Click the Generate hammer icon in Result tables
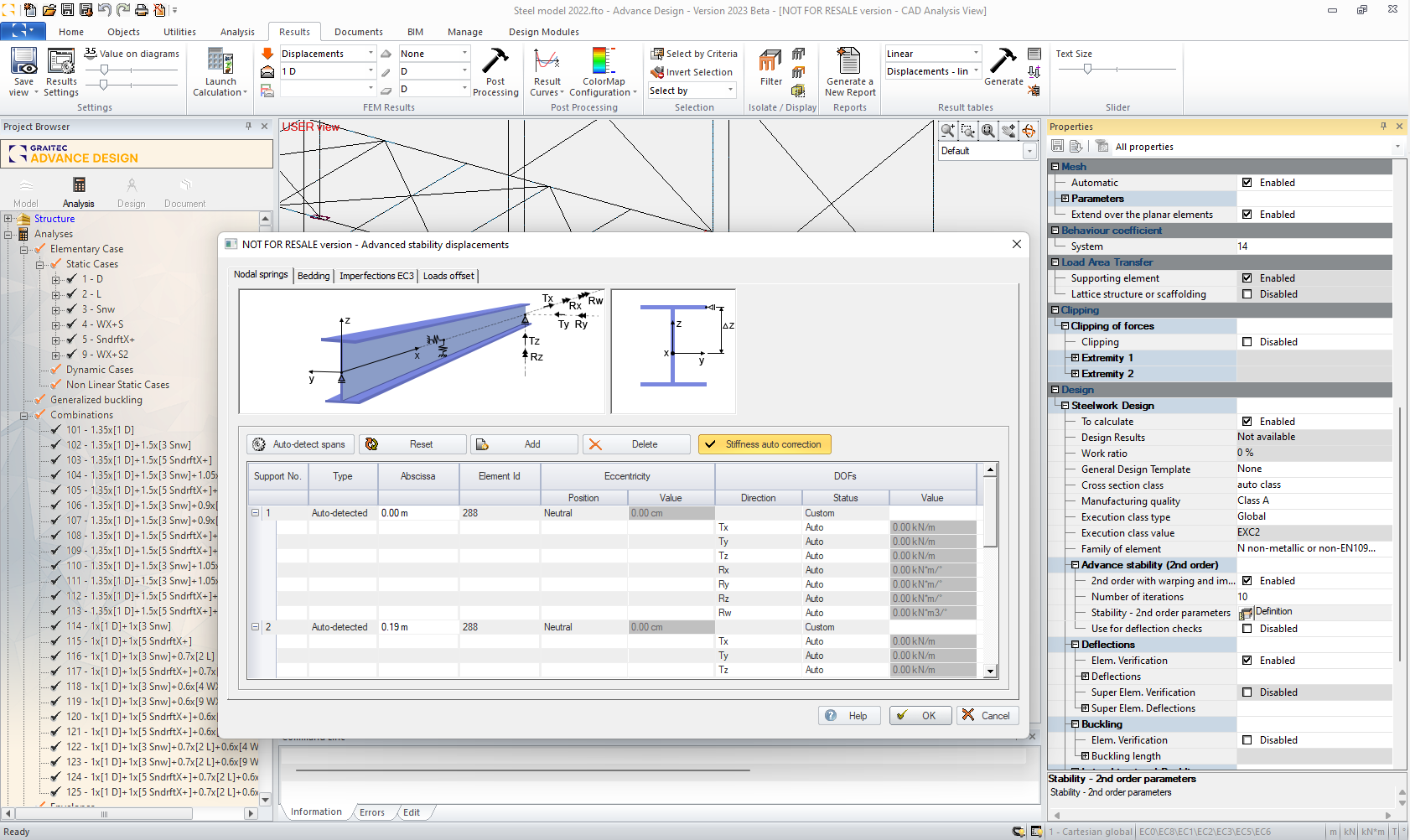Screen dimensions: 1410x840 1003,60
